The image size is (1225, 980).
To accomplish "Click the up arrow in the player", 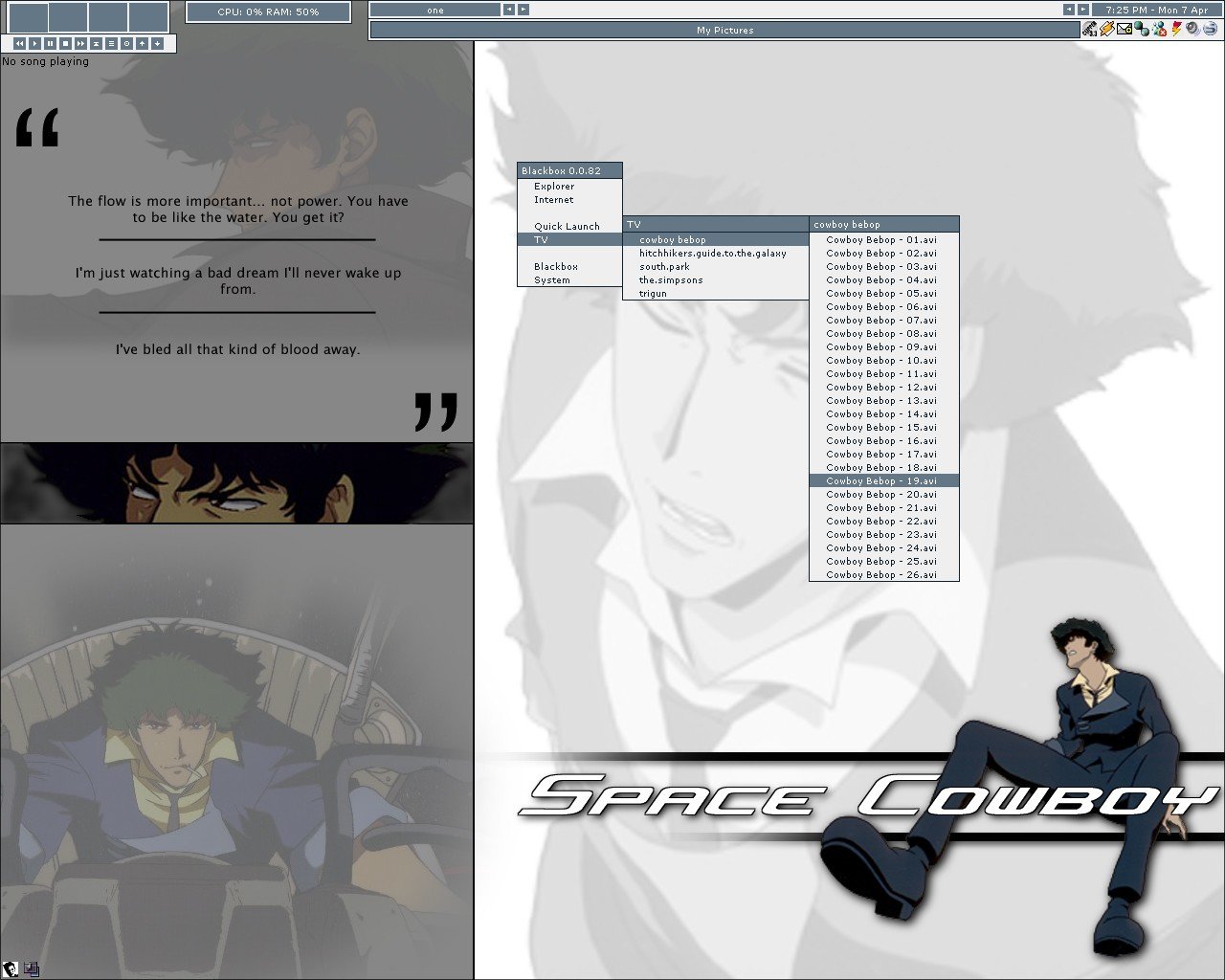I will [x=142, y=43].
